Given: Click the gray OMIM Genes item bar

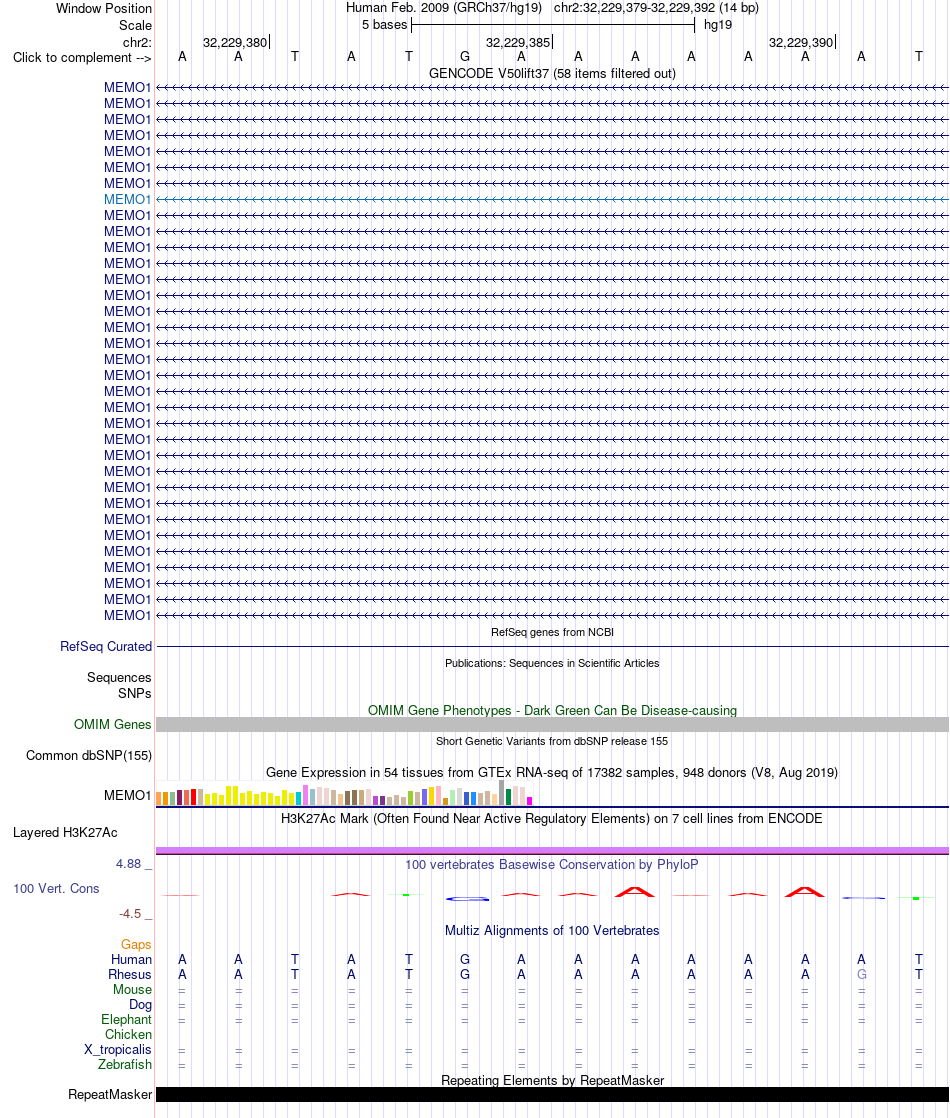Looking at the screenshot, I should tap(552, 724).
